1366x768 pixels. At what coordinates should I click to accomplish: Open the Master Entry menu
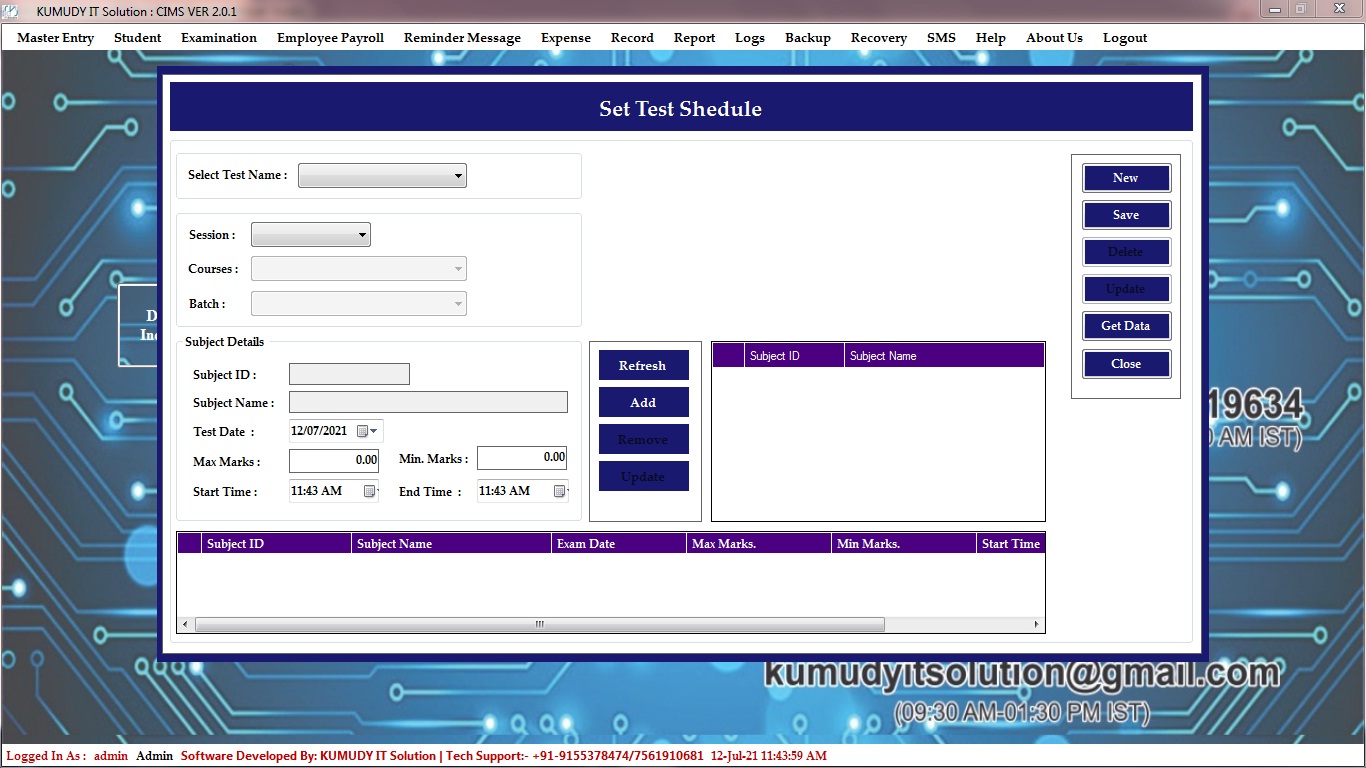pyautogui.click(x=55, y=38)
